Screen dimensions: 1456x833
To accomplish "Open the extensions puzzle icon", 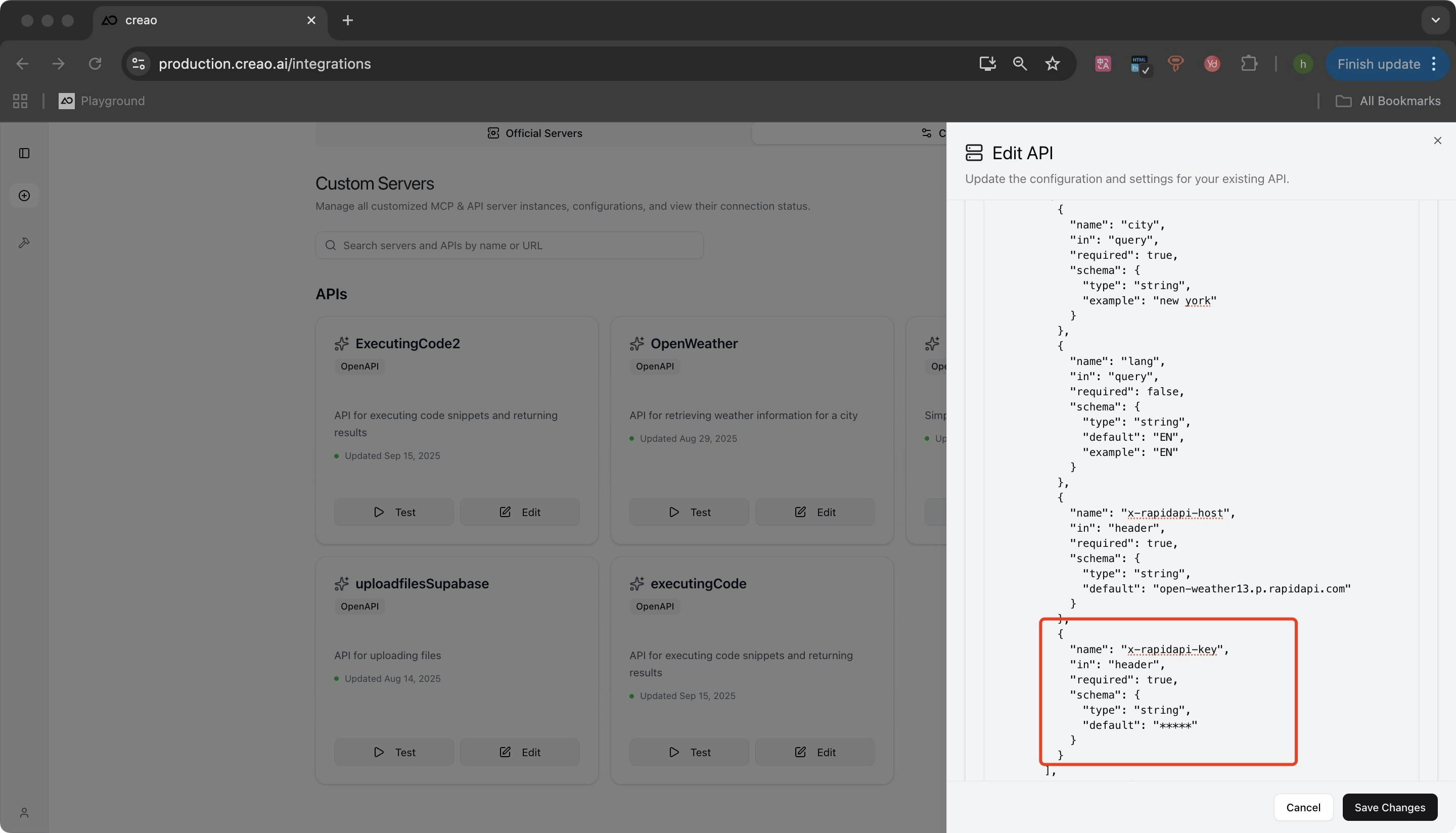I will point(1249,64).
